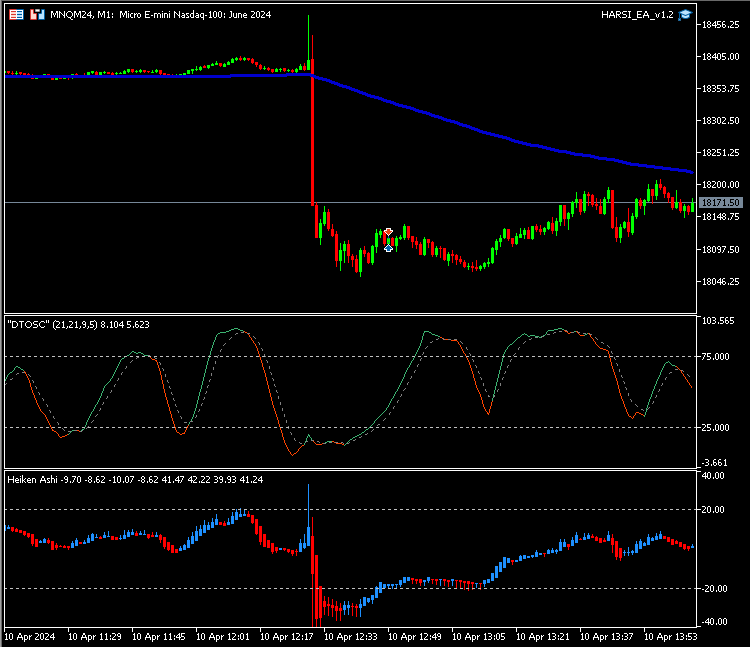
Task: Click the 10 Apr 12:33 time label
Action: (x=351, y=637)
